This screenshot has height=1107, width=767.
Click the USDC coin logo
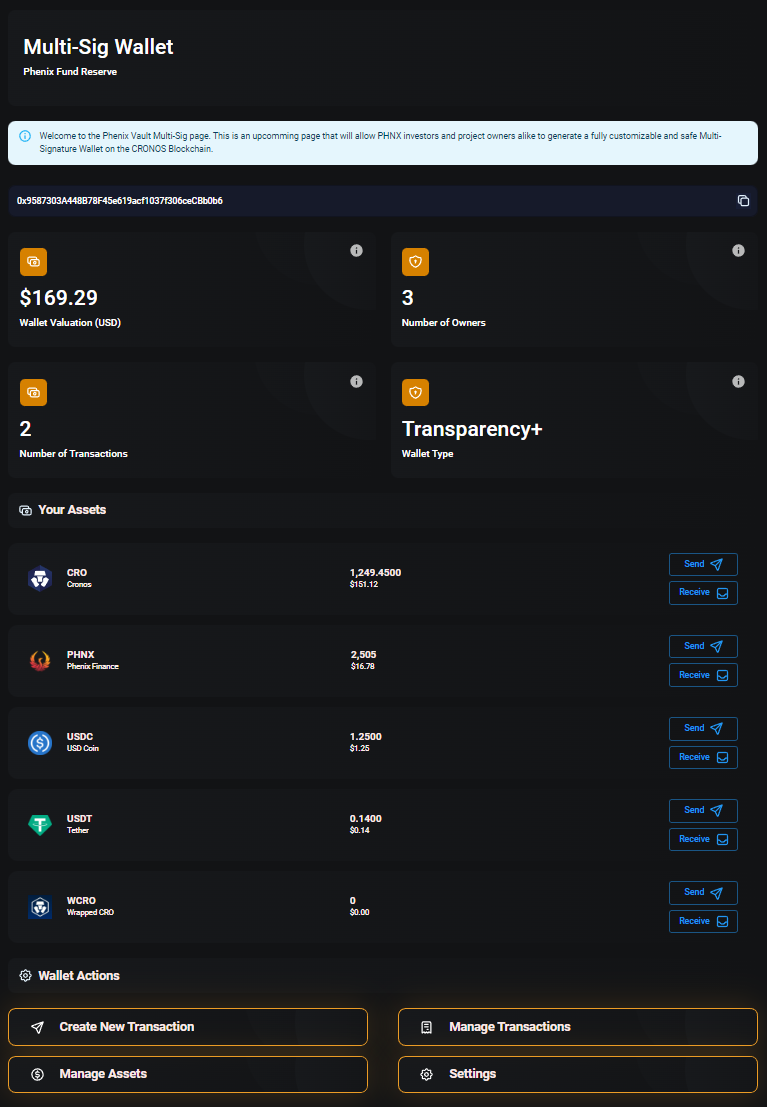click(x=40, y=742)
